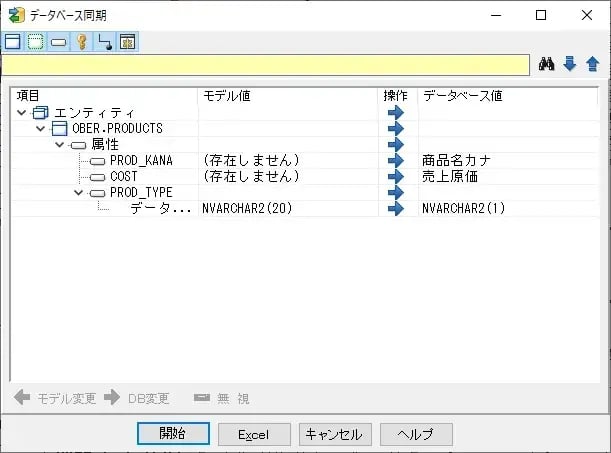Screen dimensions: 611x453
Task: Toggle the relationship line filter icon
Action: point(104,42)
